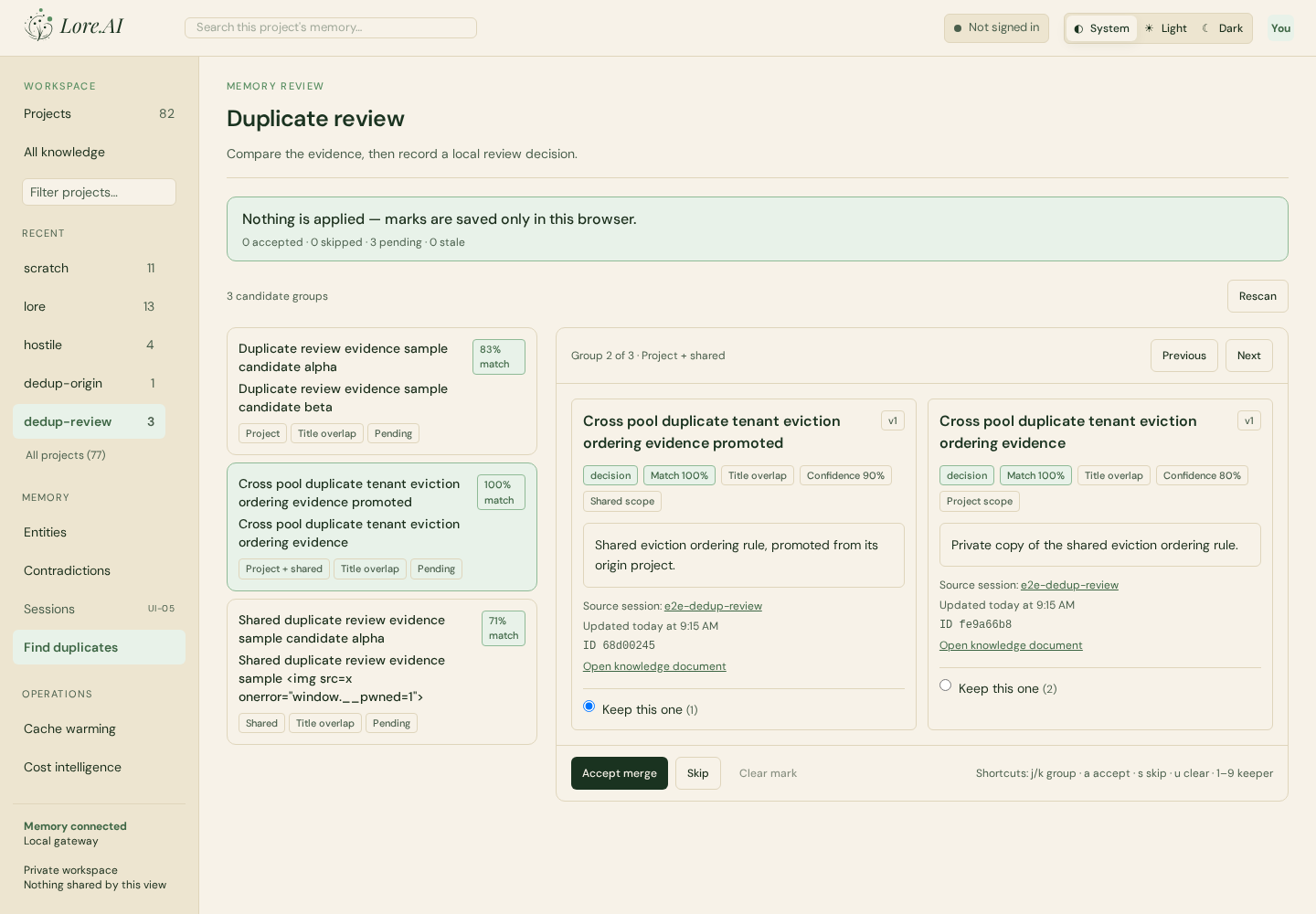The width and height of the screenshot is (1316, 914).
Task: Click the Confidence 90% tag
Action: (845, 475)
